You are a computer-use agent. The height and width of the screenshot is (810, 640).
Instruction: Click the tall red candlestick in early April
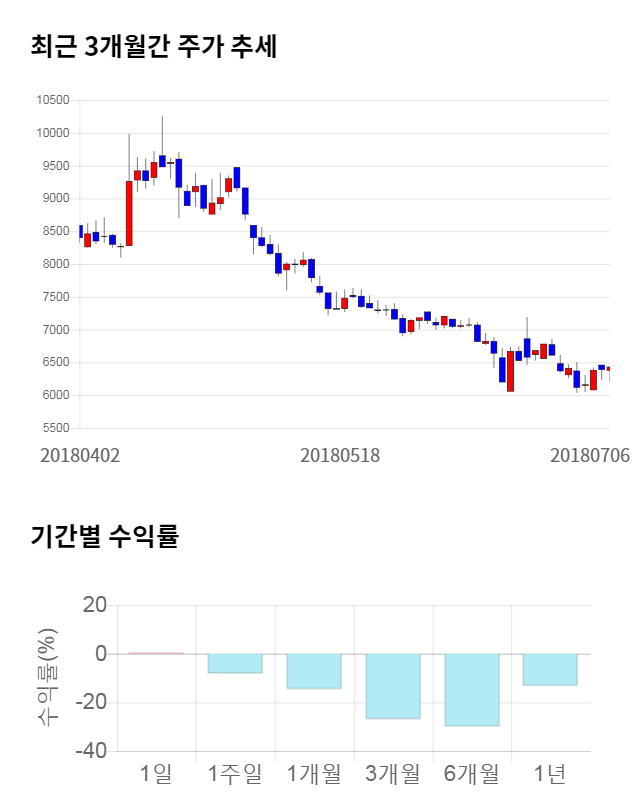129,213
